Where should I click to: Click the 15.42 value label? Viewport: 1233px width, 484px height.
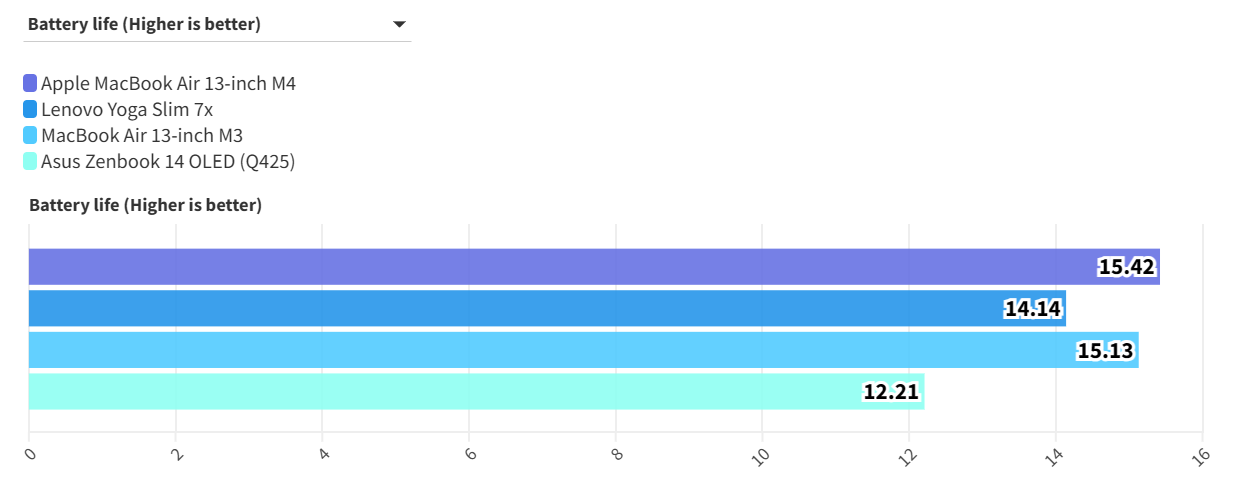point(1128,267)
